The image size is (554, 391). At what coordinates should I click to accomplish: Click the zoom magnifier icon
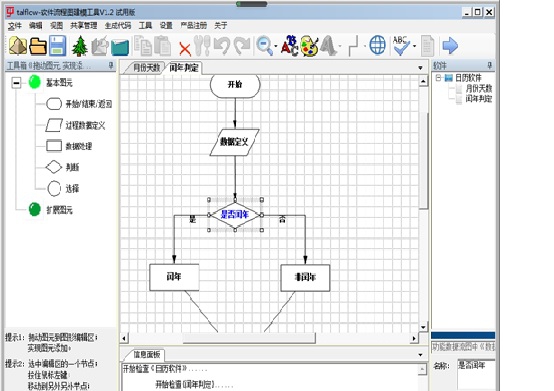click(264, 46)
